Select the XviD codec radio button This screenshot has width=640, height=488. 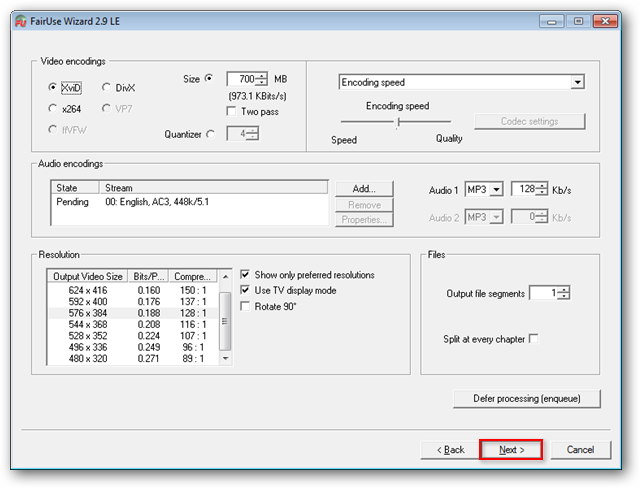coord(52,87)
